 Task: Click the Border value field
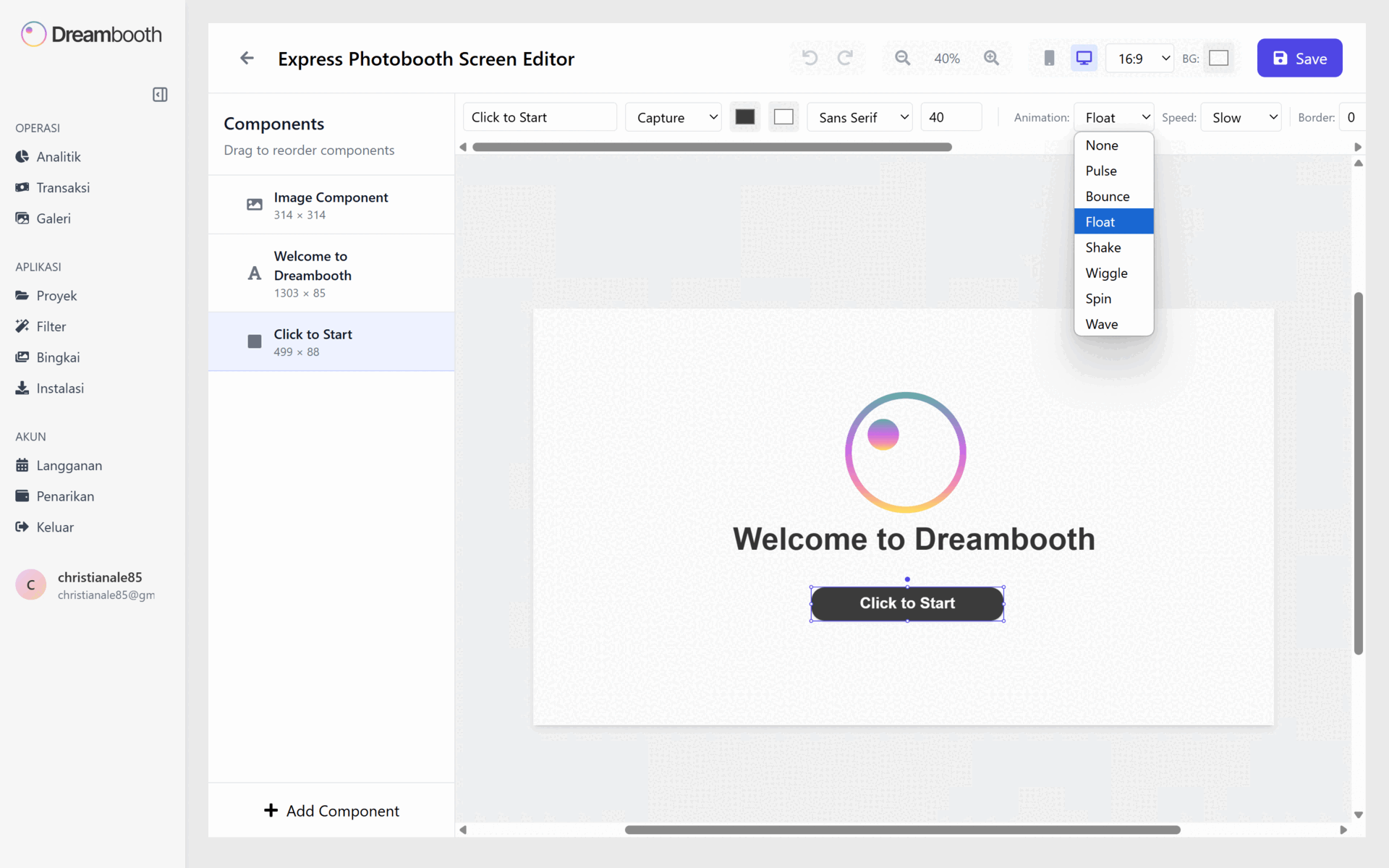click(x=1351, y=117)
